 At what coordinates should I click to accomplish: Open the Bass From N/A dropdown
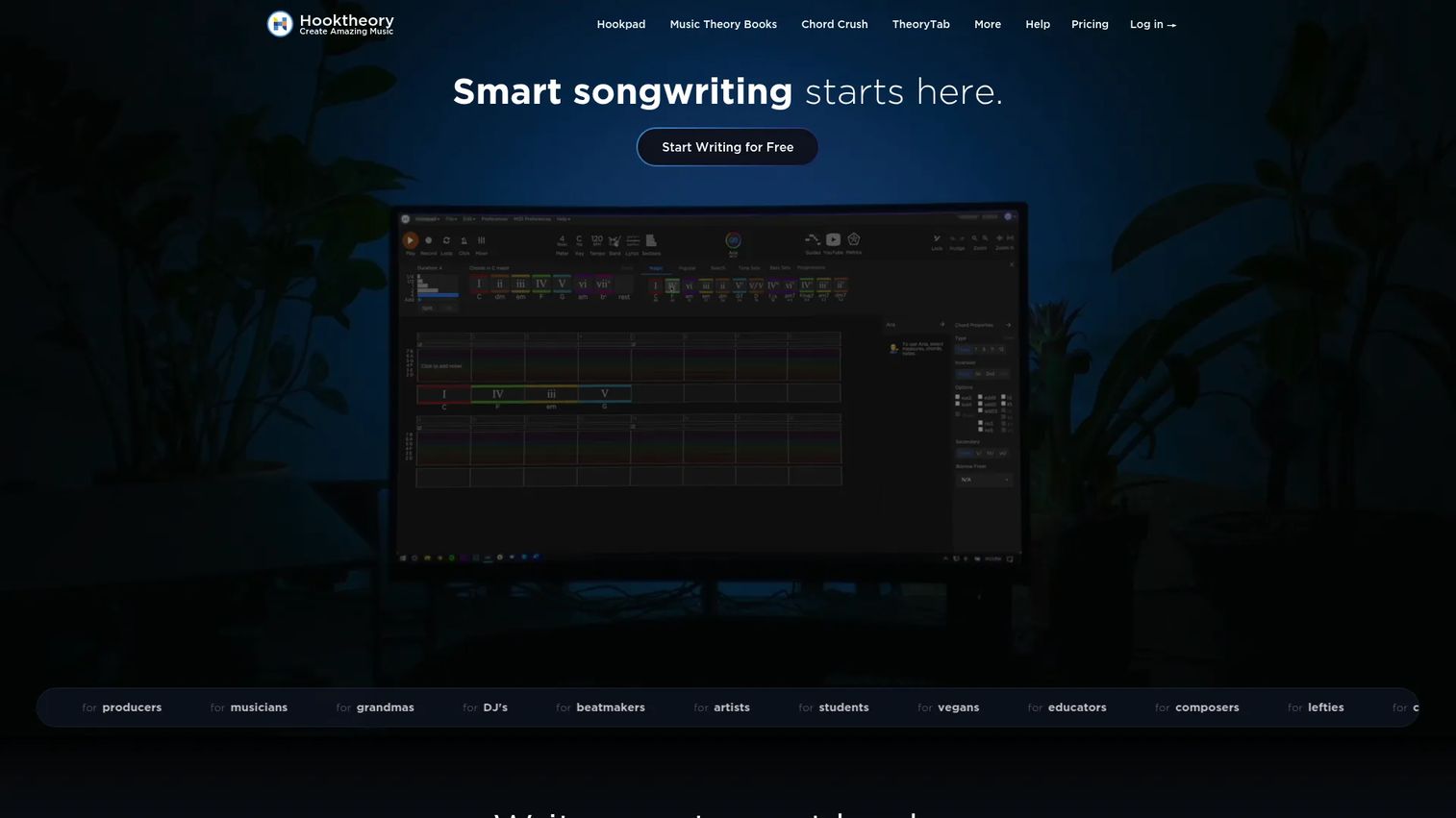coord(984,480)
